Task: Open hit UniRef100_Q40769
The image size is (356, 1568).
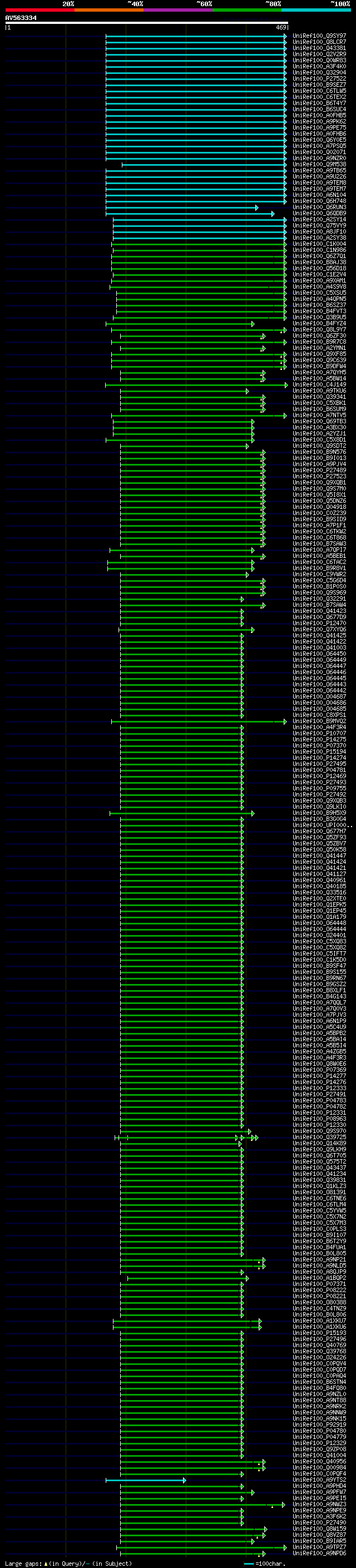Action: pos(319,1344)
